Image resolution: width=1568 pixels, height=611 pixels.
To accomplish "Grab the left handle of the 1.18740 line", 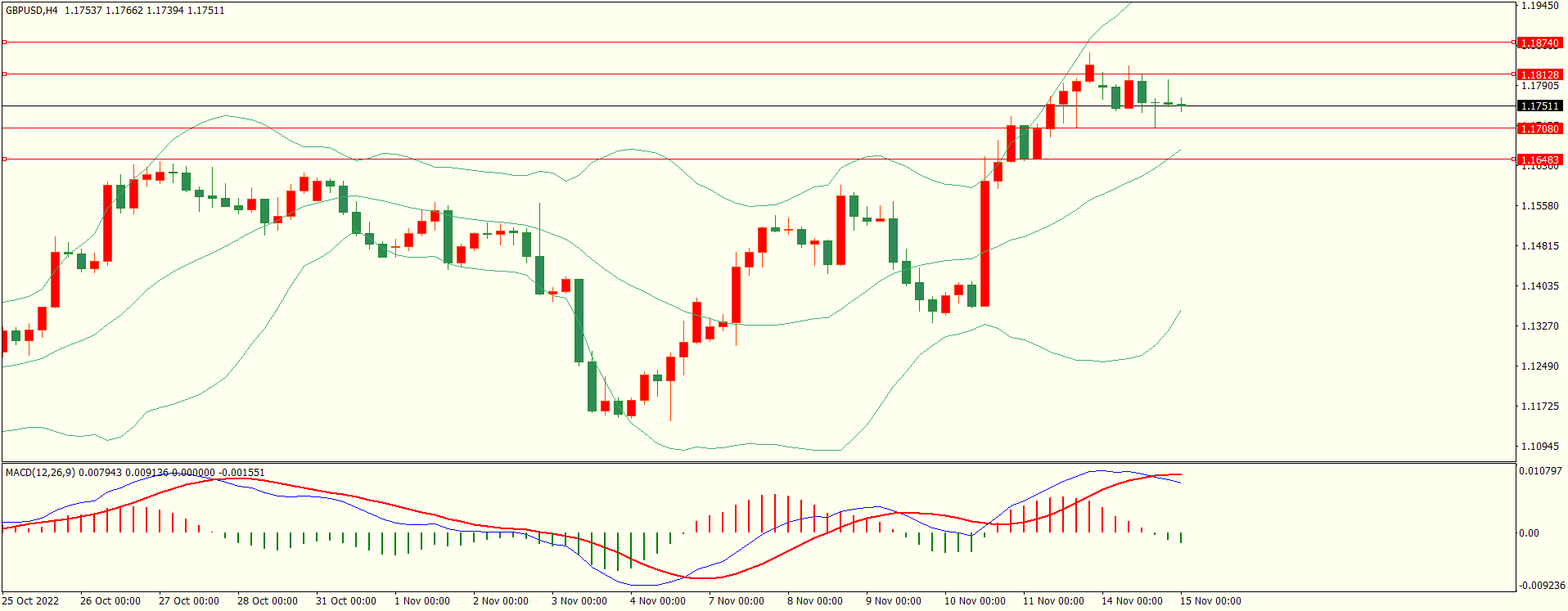I will [x=4, y=42].
